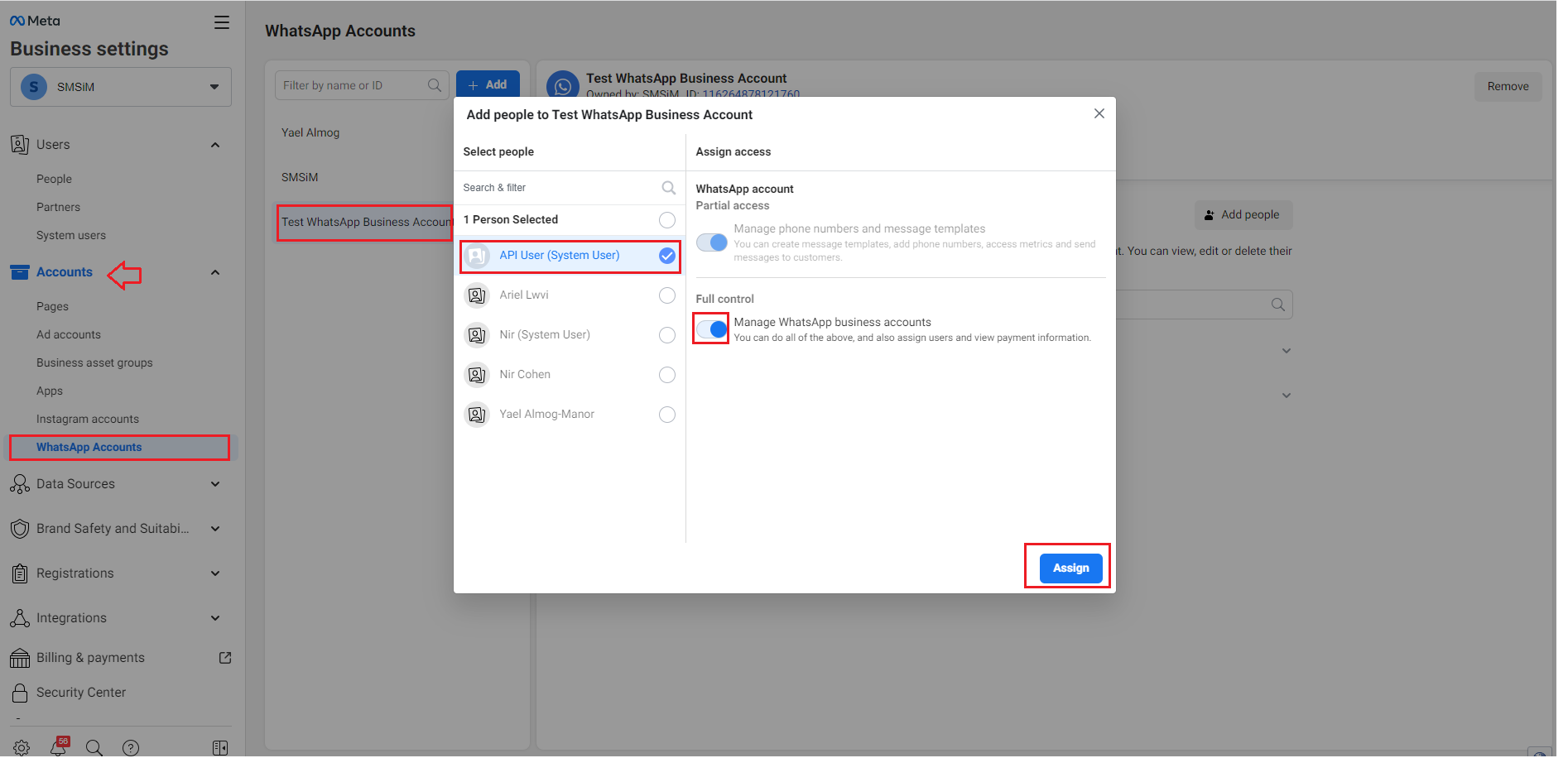Click Yael Almog-Manor avatar icon
This screenshot has width=1568, height=758.
point(477,415)
